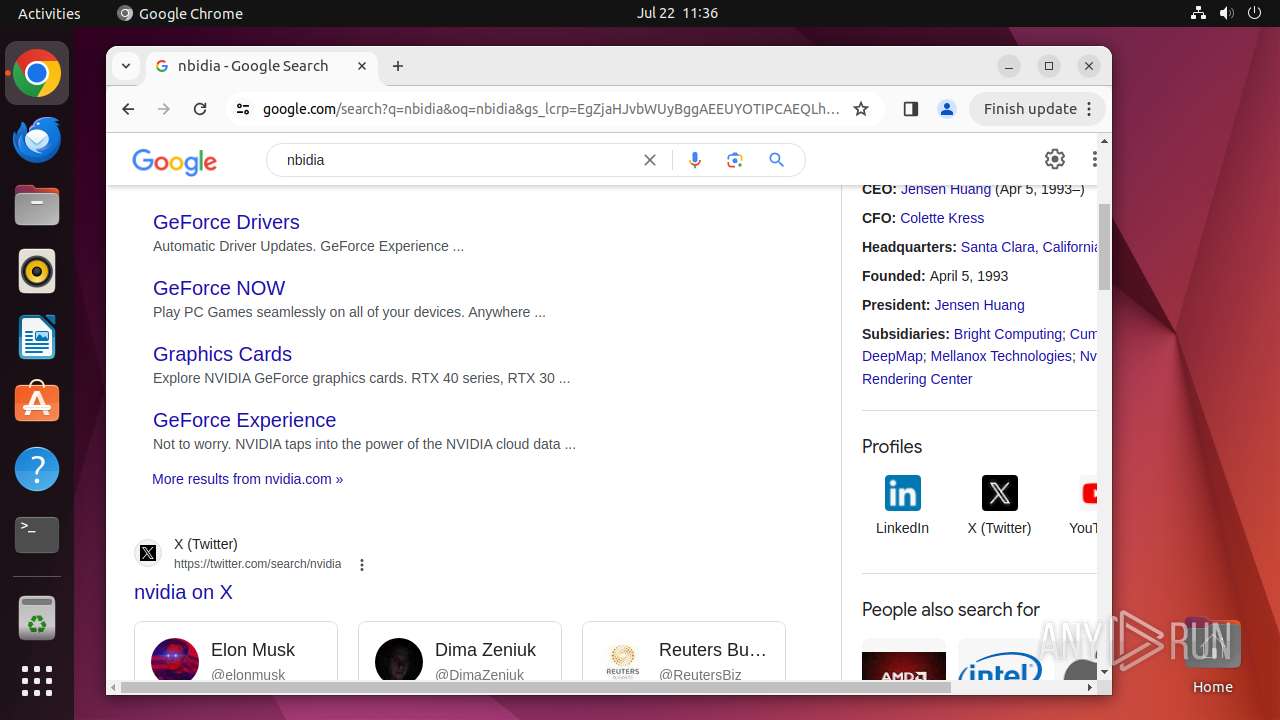Open the Intel thumbnail in People also search for
This screenshot has width=1280, height=720.
[1000, 660]
